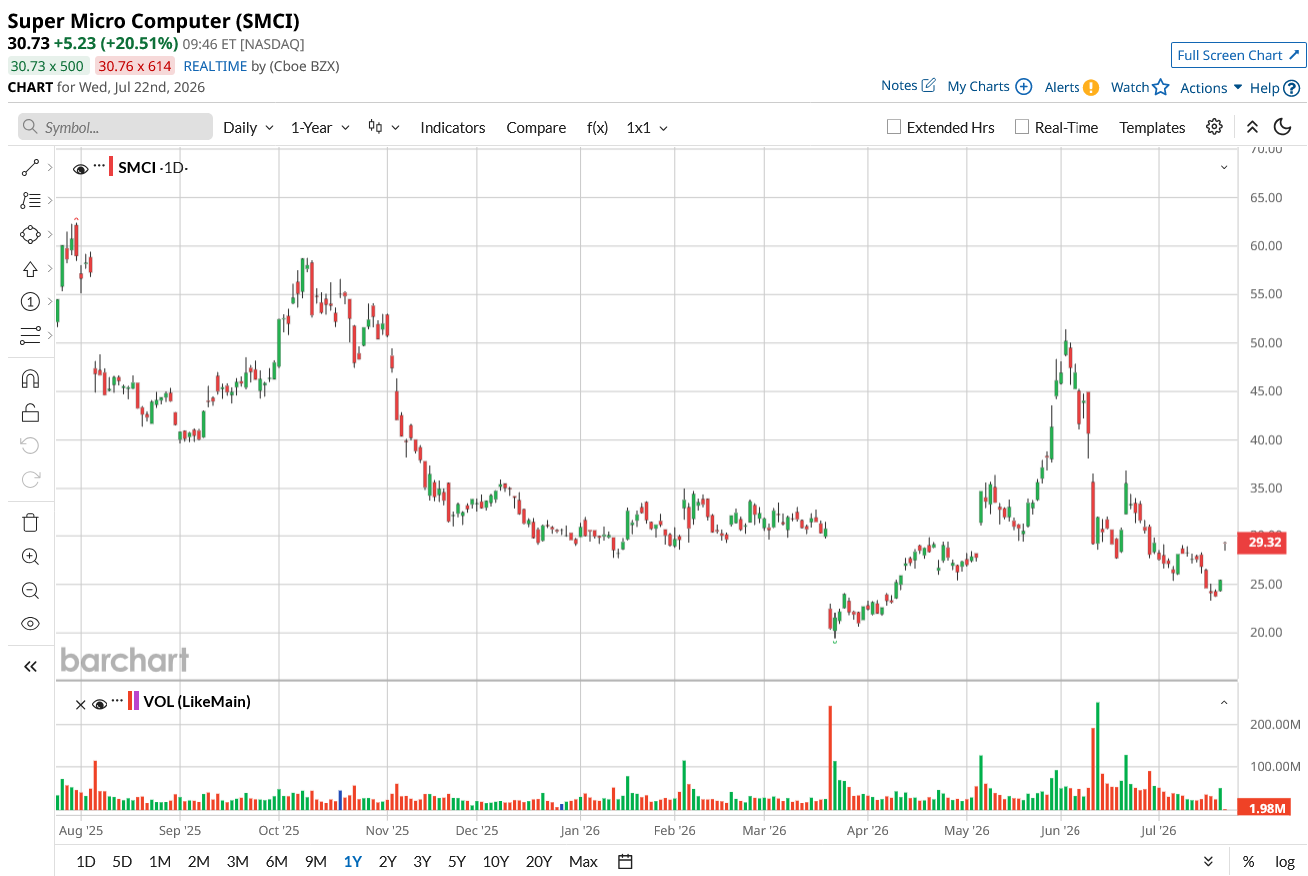Open the double-chevron menu in bottom bar

pos(1209,861)
